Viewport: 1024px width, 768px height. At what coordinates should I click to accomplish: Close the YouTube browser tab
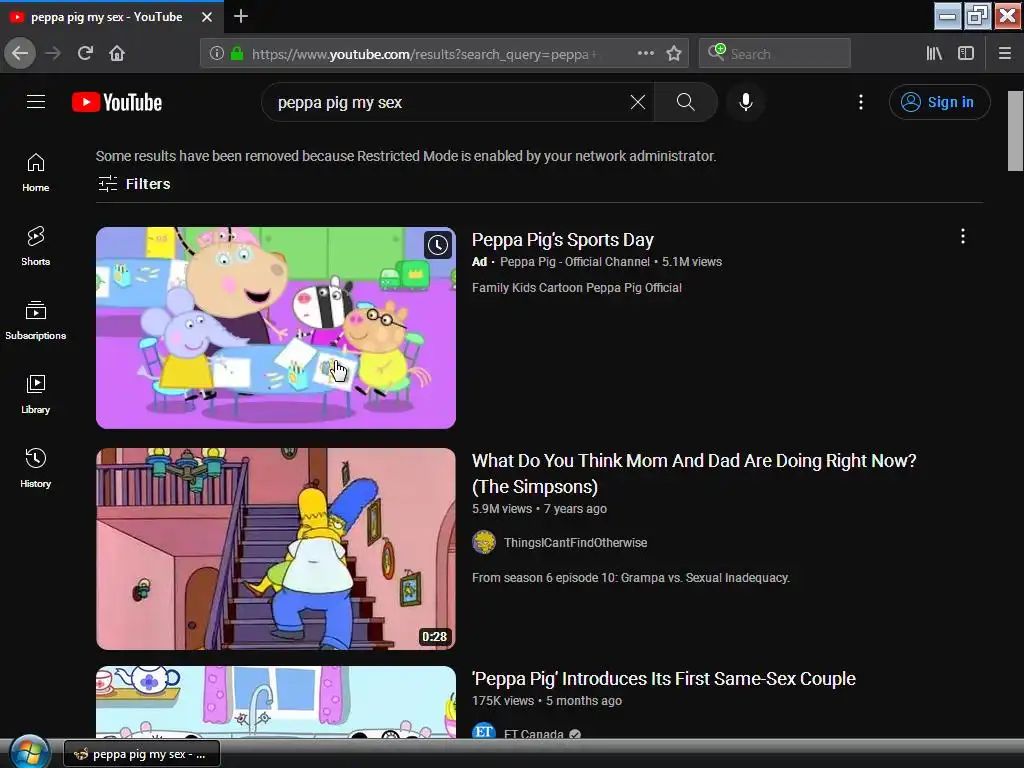tap(207, 17)
